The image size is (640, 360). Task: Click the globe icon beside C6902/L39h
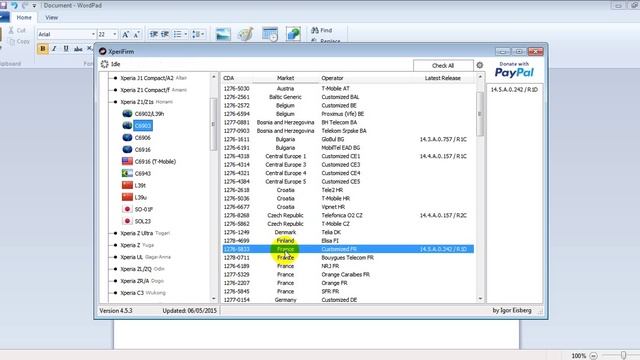127,113
